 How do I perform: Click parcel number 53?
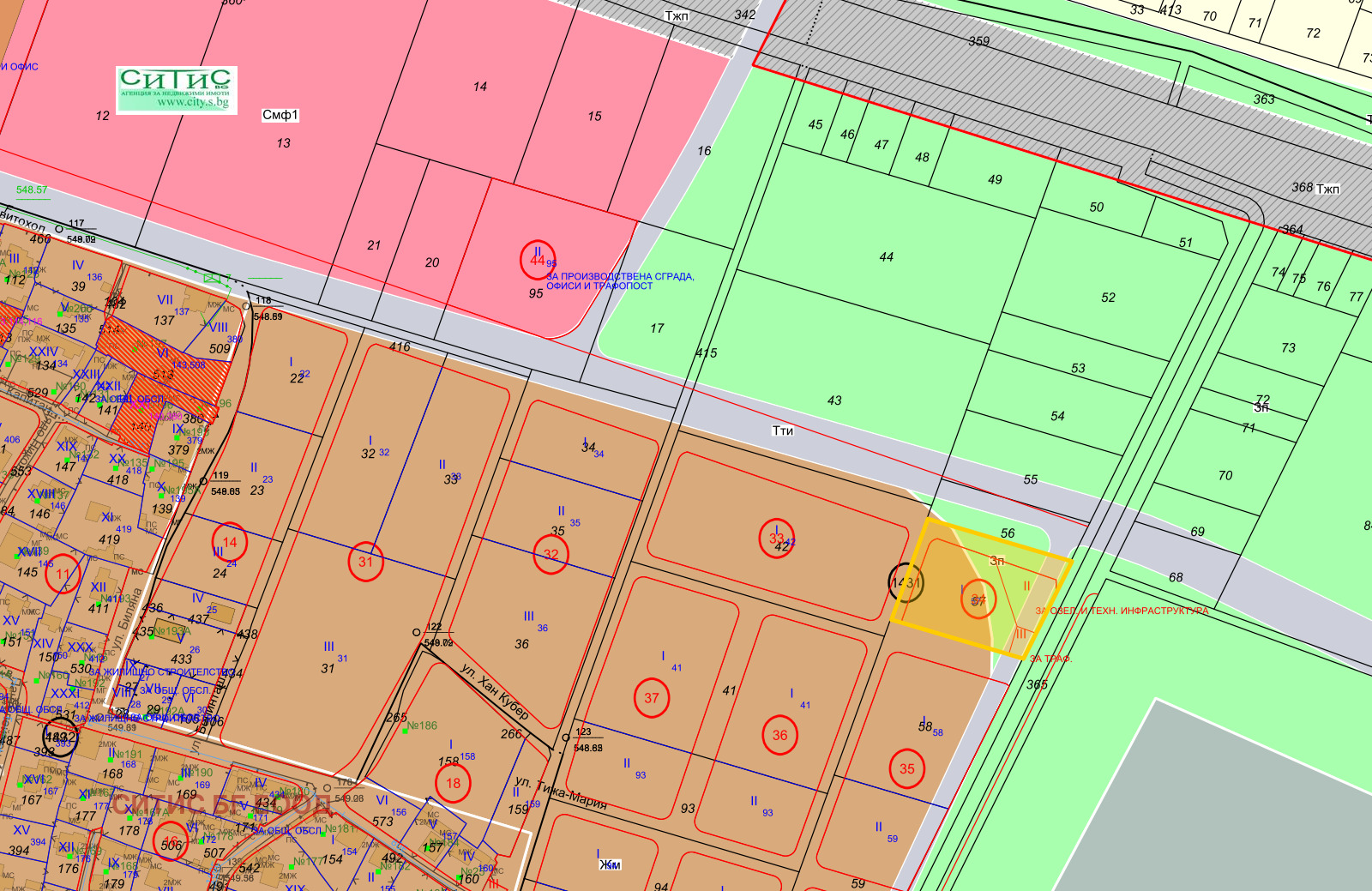click(x=1078, y=368)
